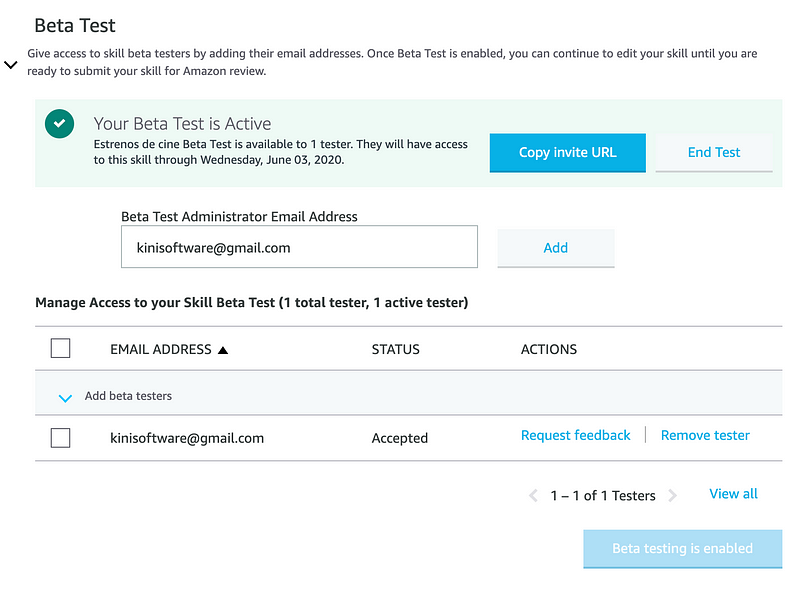Click the EMAIL ADDRESS column header
Viewport: 800px width, 589px height.
coord(161,350)
